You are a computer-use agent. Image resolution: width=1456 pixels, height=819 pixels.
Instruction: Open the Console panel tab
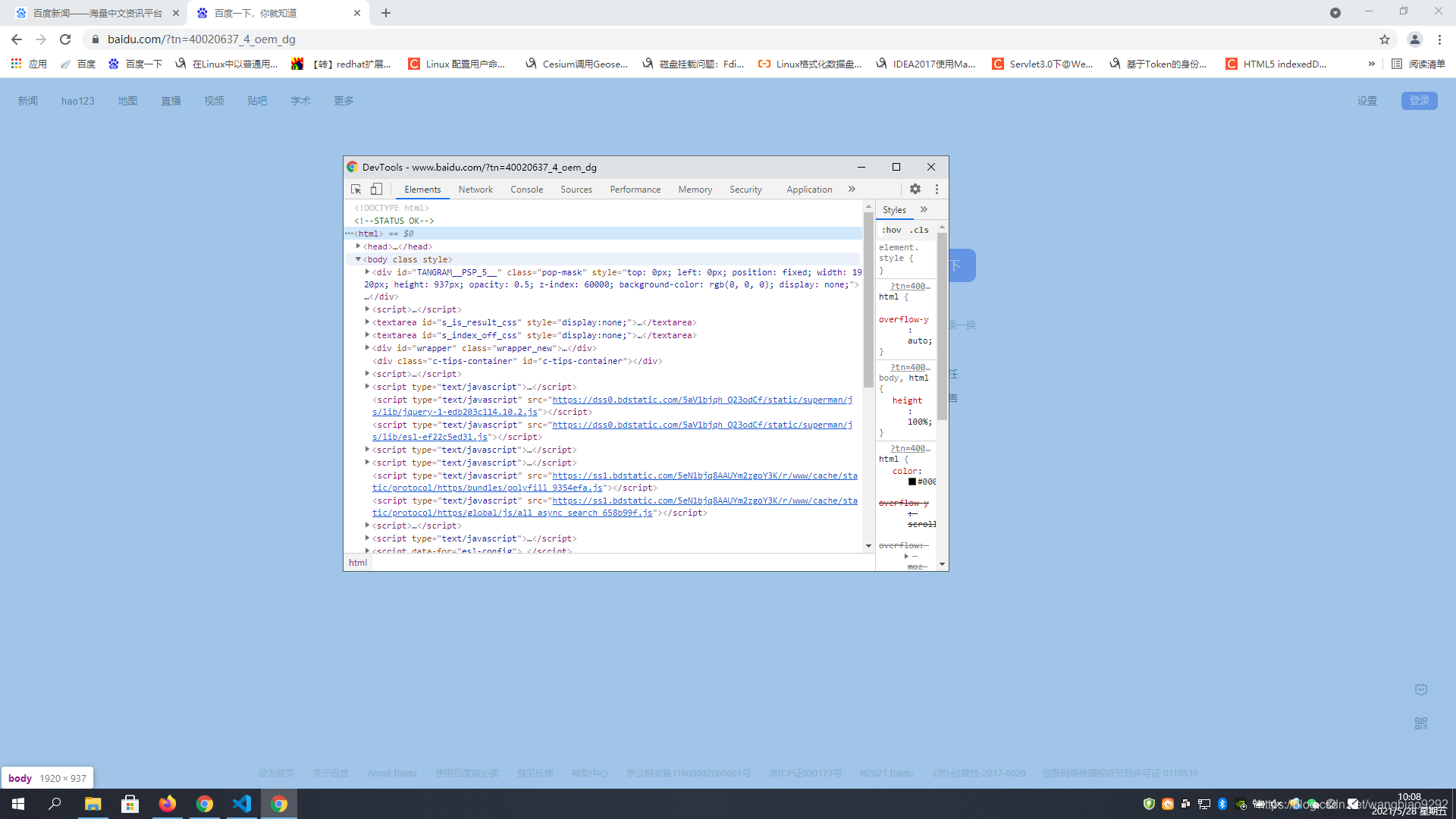coord(527,189)
